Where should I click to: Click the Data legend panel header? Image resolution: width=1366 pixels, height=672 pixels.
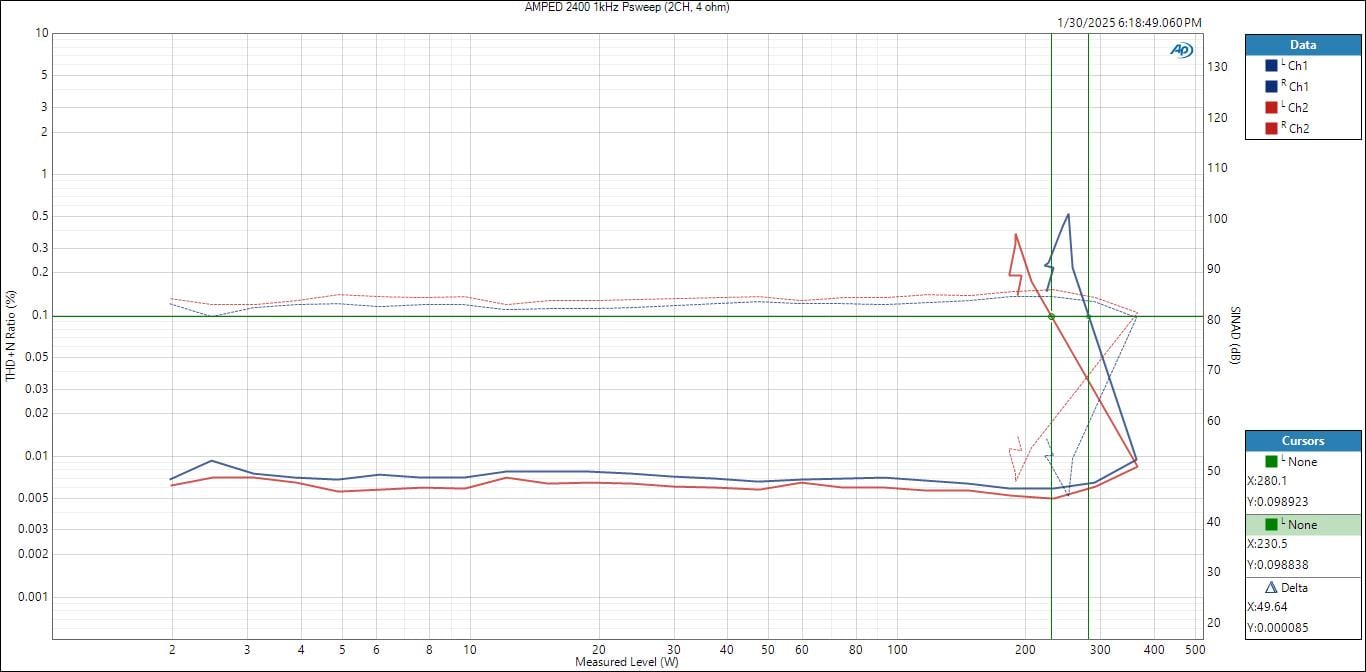(1302, 45)
